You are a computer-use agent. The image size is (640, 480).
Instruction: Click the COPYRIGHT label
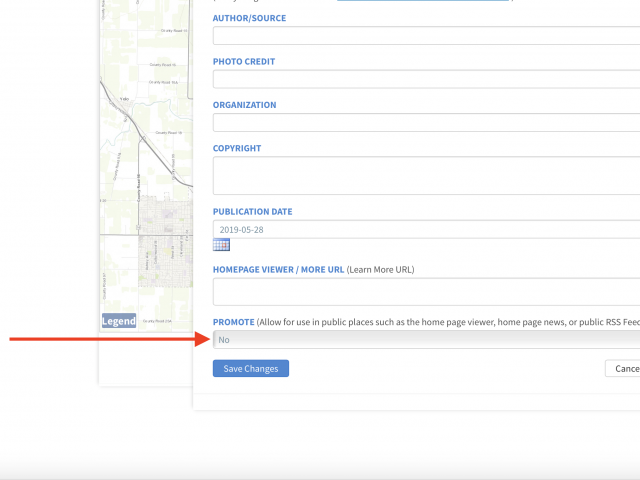tap(237, 148)
